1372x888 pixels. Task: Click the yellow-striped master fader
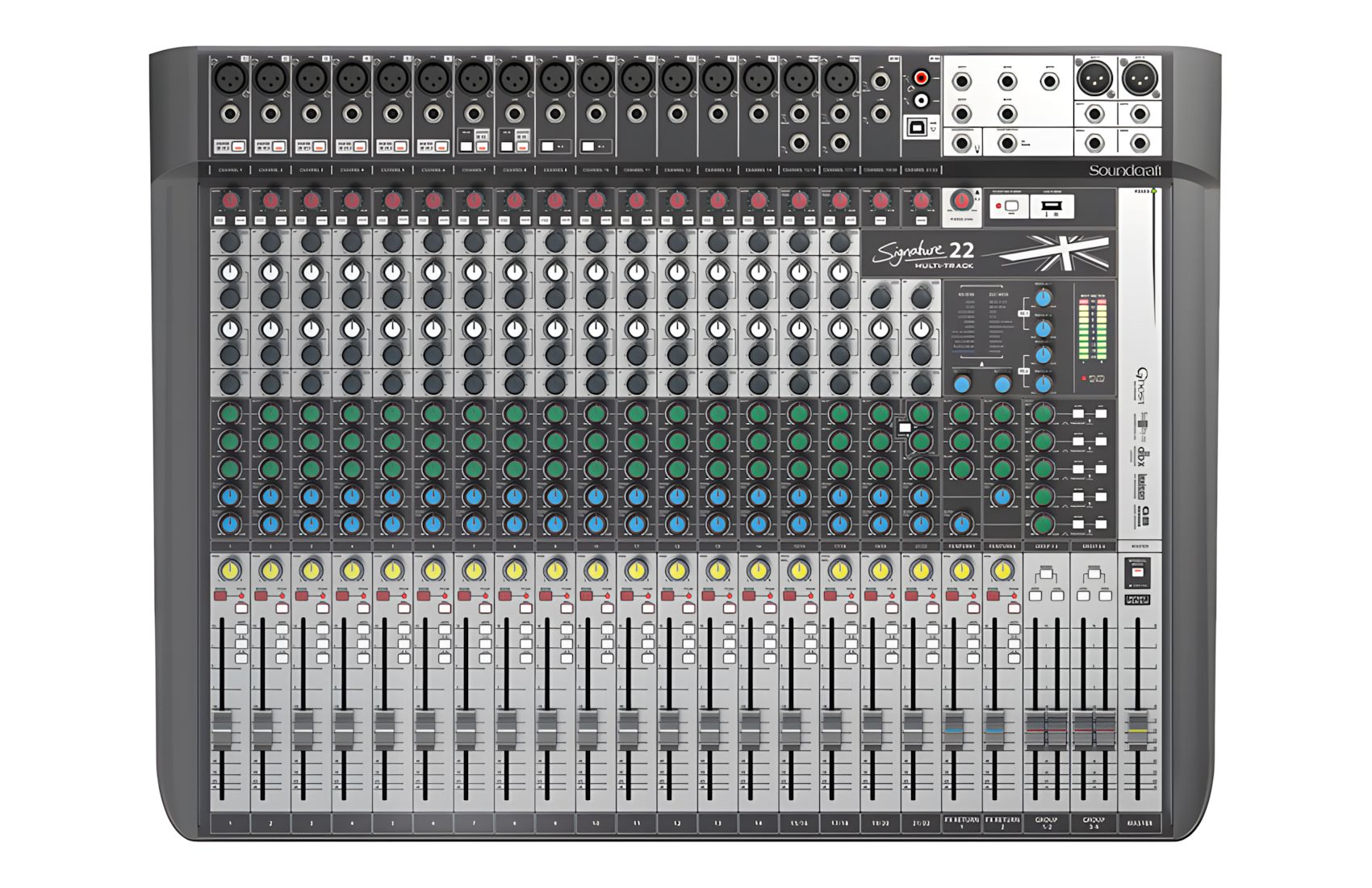pos(1137,730)
